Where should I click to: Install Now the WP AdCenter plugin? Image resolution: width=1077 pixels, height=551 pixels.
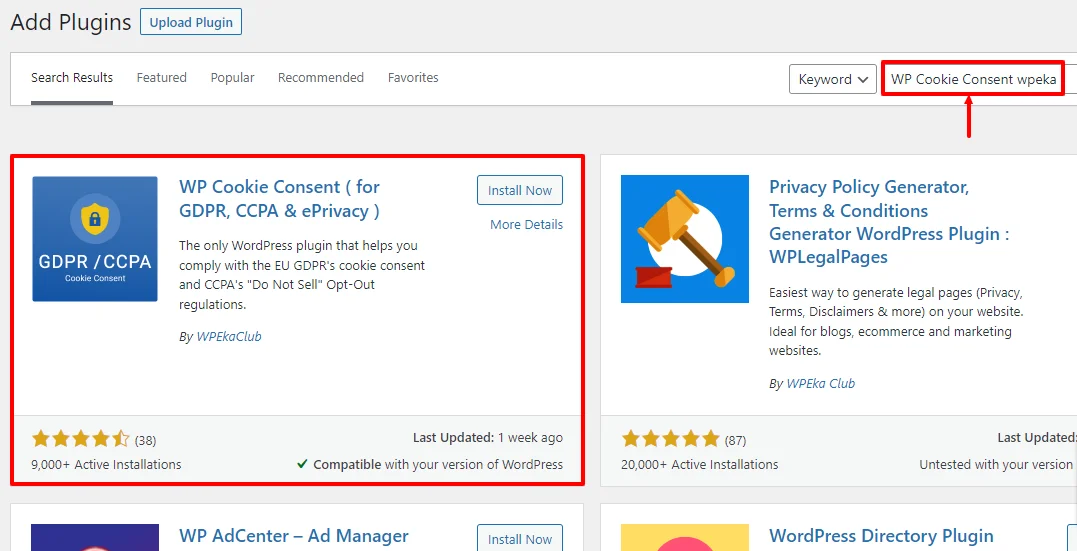pyautogui.click(x=520, y=539)
